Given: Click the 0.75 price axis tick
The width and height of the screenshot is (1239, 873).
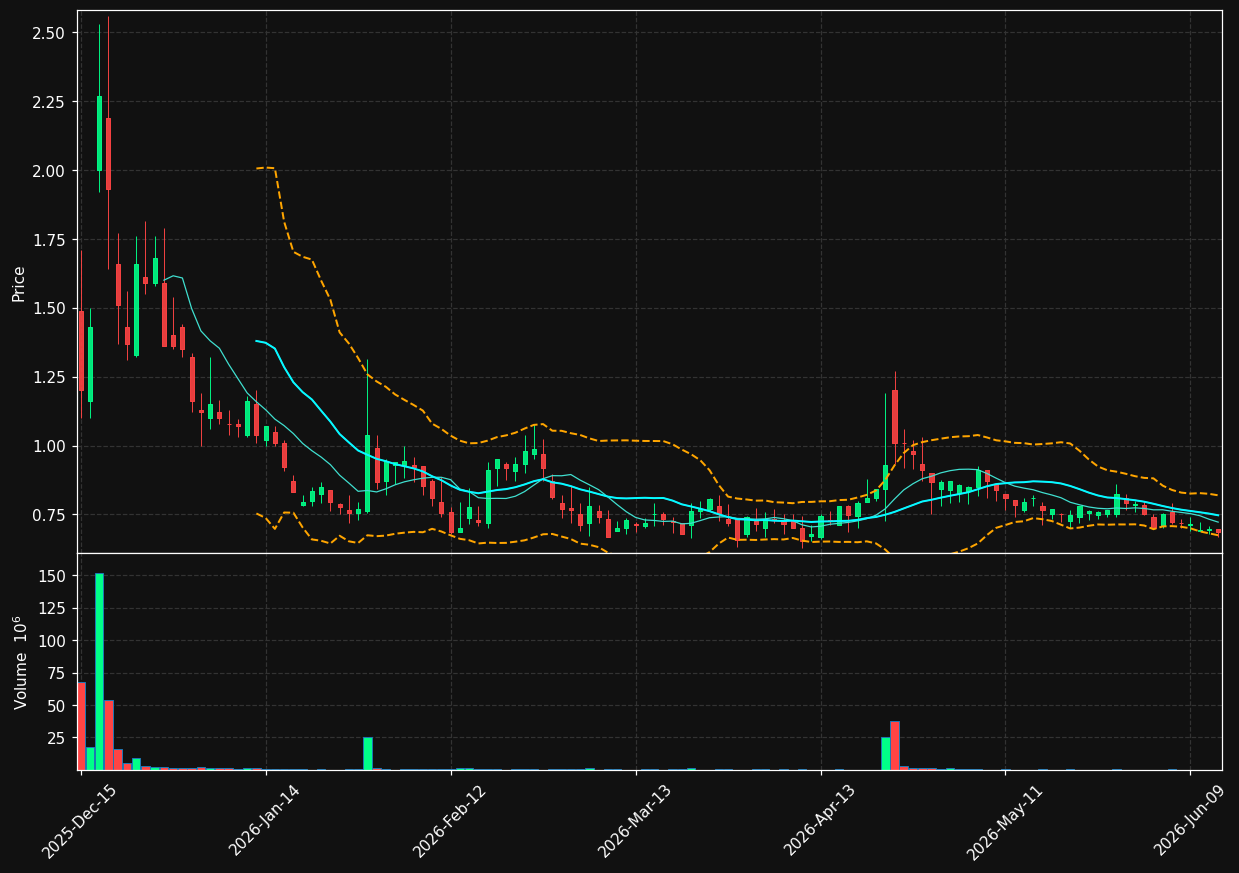Looking at the screenshot, I should click(x=48, y=515).
